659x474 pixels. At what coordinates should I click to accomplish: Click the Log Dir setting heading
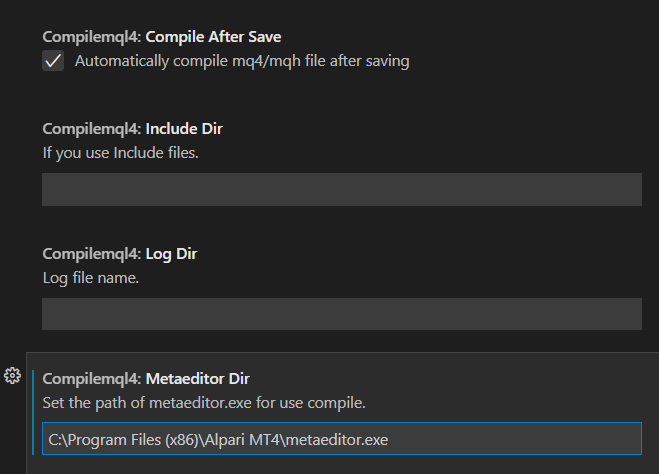click(x=120, y=254)
